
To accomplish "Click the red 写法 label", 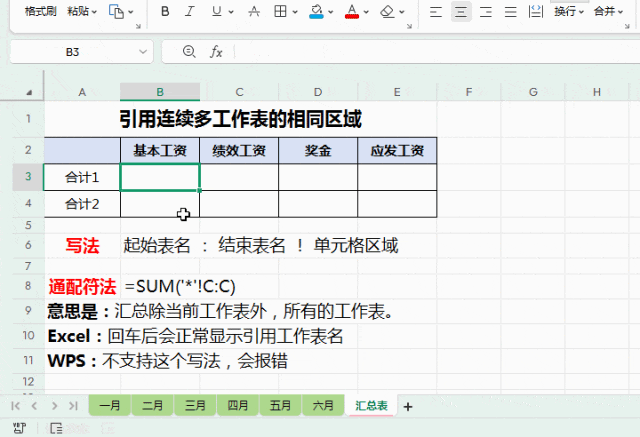I will pos(82,246).
